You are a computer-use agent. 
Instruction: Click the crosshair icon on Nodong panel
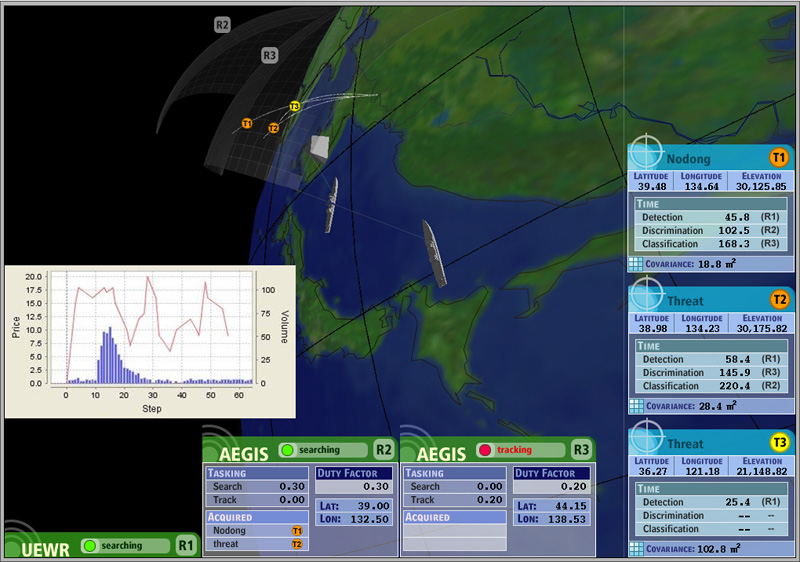click(x=645, y=151)
